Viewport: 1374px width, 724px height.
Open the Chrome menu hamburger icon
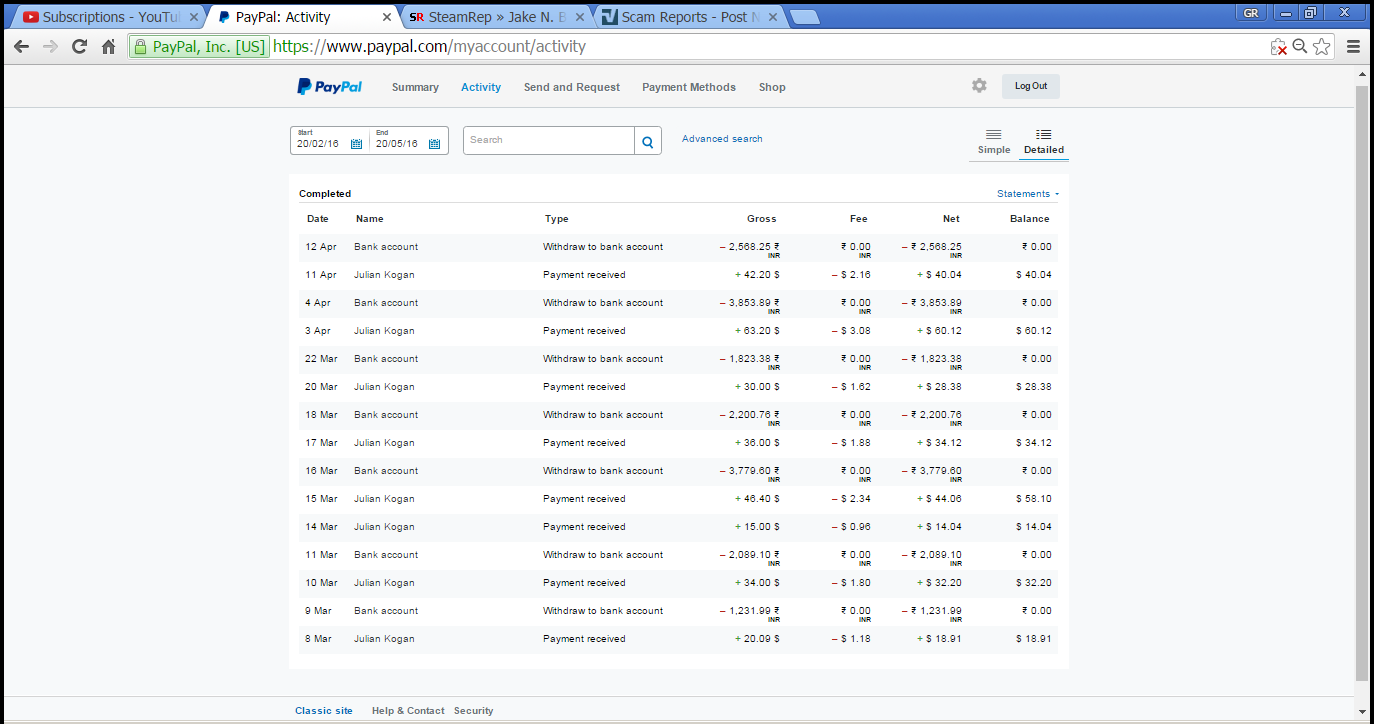[1353, 46]
